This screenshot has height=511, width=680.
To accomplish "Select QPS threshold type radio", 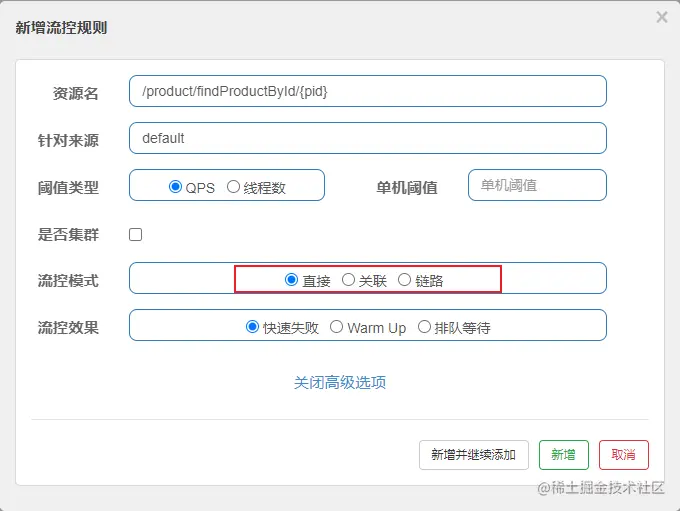I will [175, 187].
